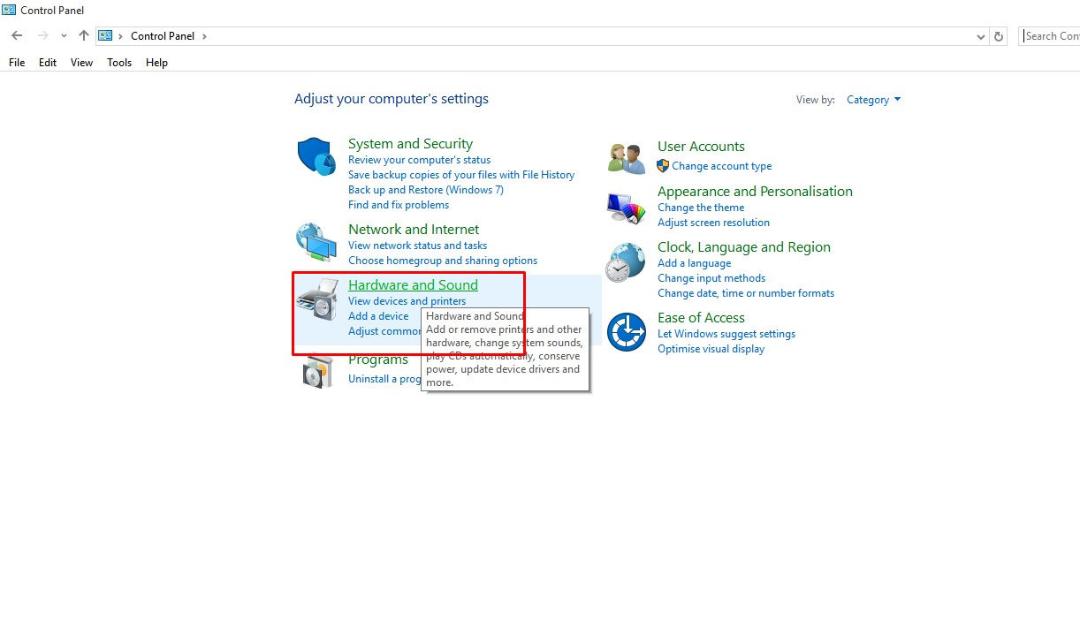Viewport: 1080px width, 628px height.
Task: Expand the View by Category dropdown
Action: tap(873, 100)
